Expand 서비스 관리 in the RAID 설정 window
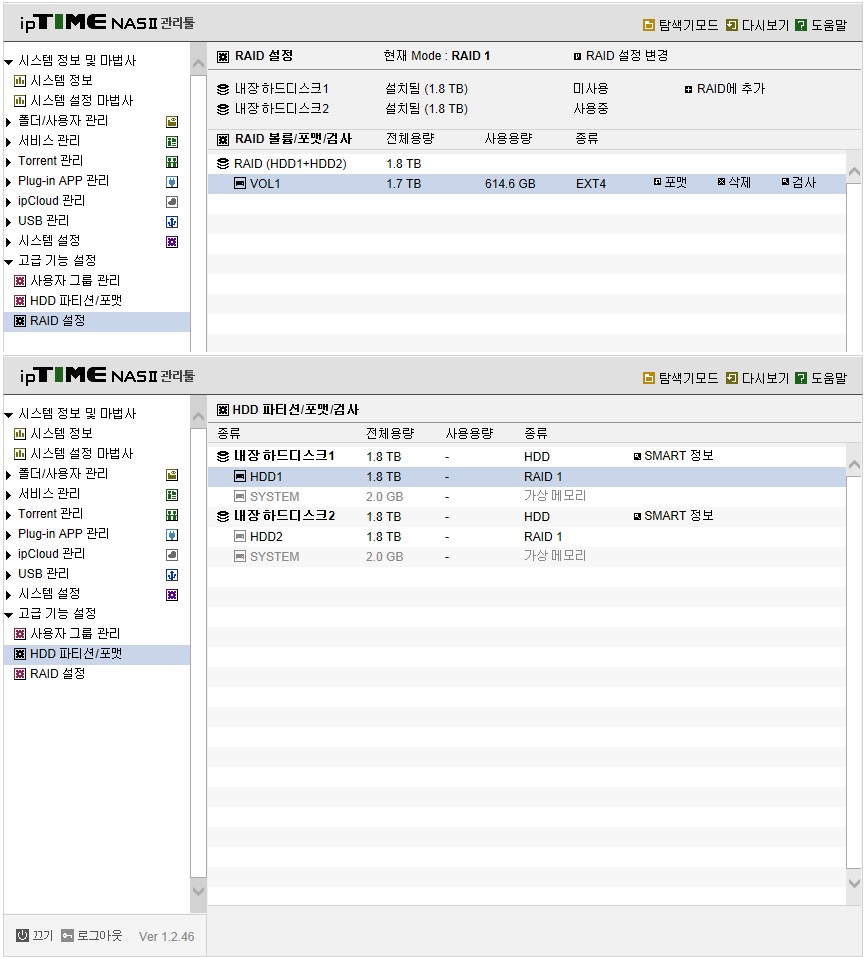Image resolution: width=865 pixels, height=957 pixels. point(9,142)
